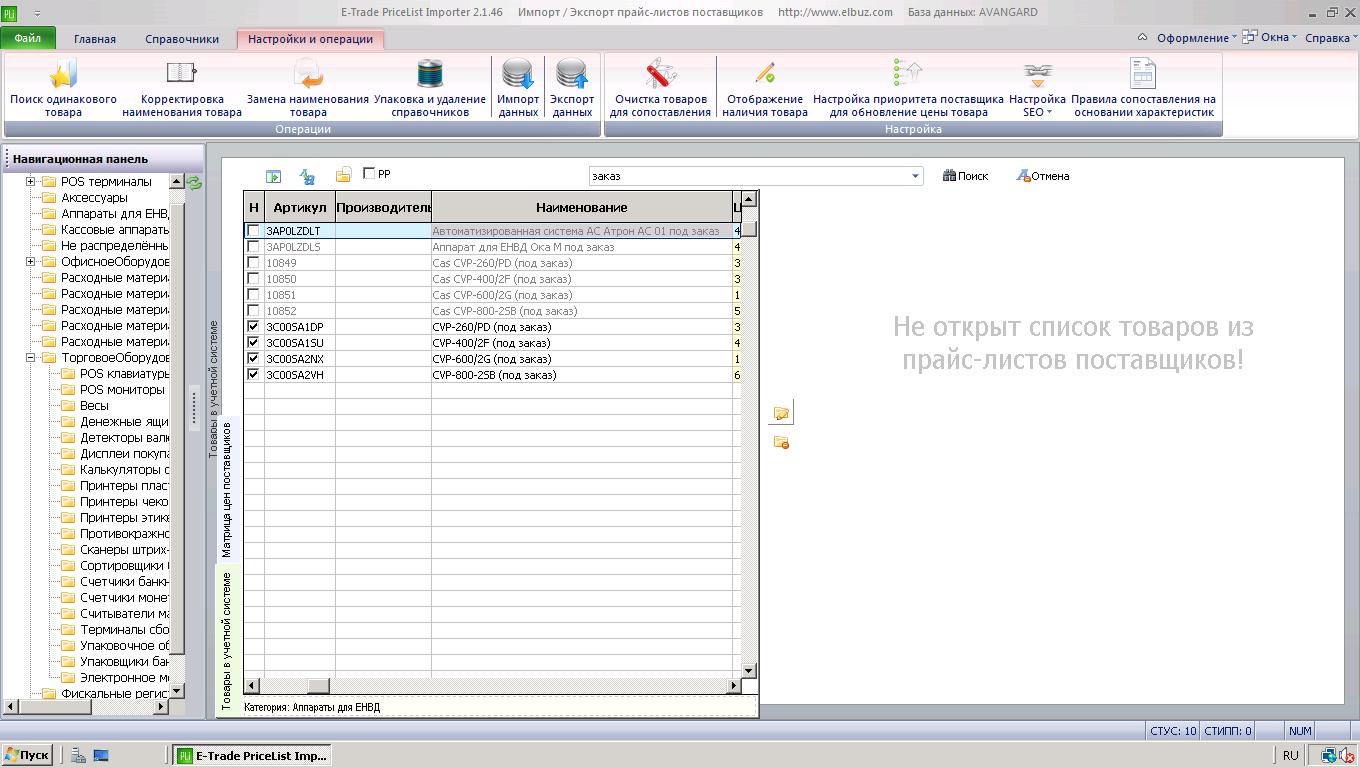Launch 'Корректировка наименования товара' from the ribbon
This screenshot has width=1360, height=768.
[182, 88]
